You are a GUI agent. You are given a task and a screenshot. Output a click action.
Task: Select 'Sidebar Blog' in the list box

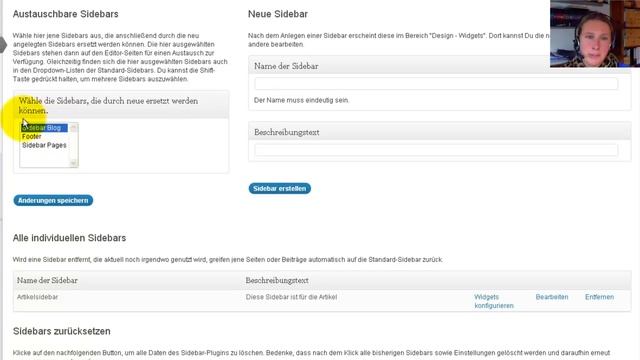44,128
